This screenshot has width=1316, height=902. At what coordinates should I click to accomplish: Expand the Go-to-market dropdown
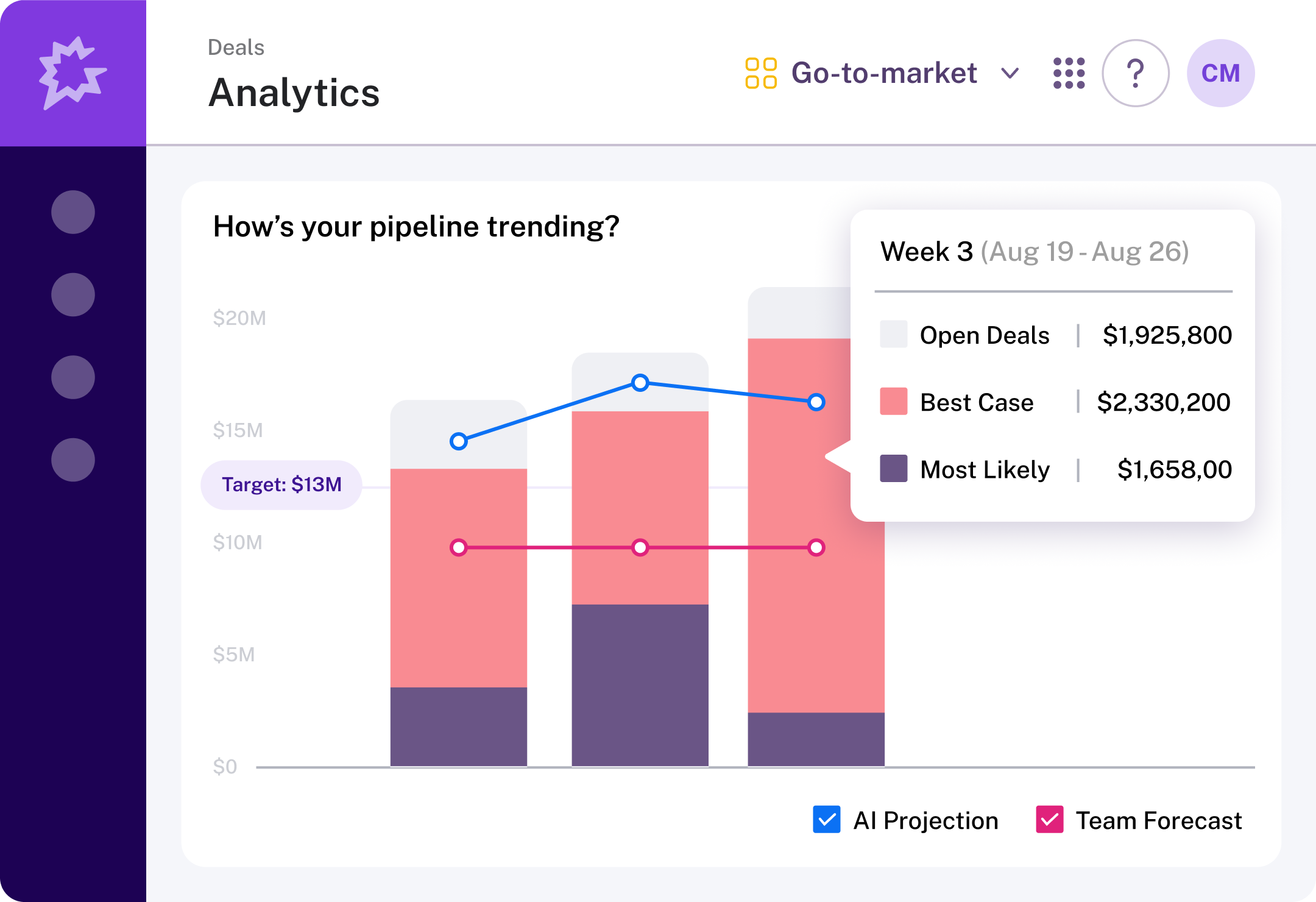(x=1010, y=73)
